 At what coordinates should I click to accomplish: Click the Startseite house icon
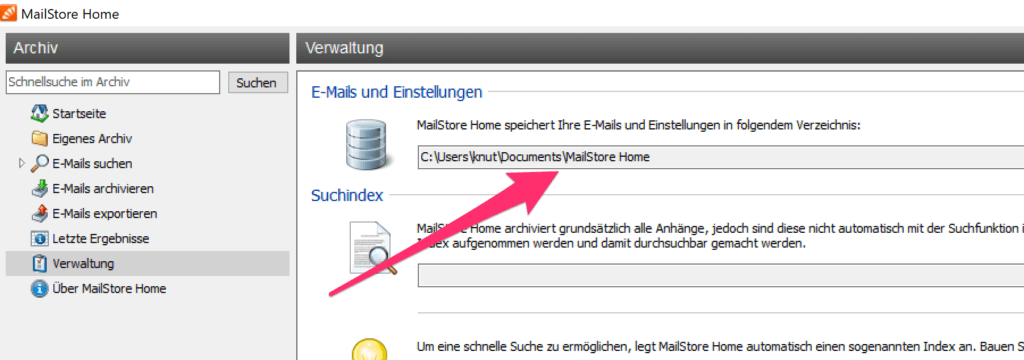click(40, 114)
